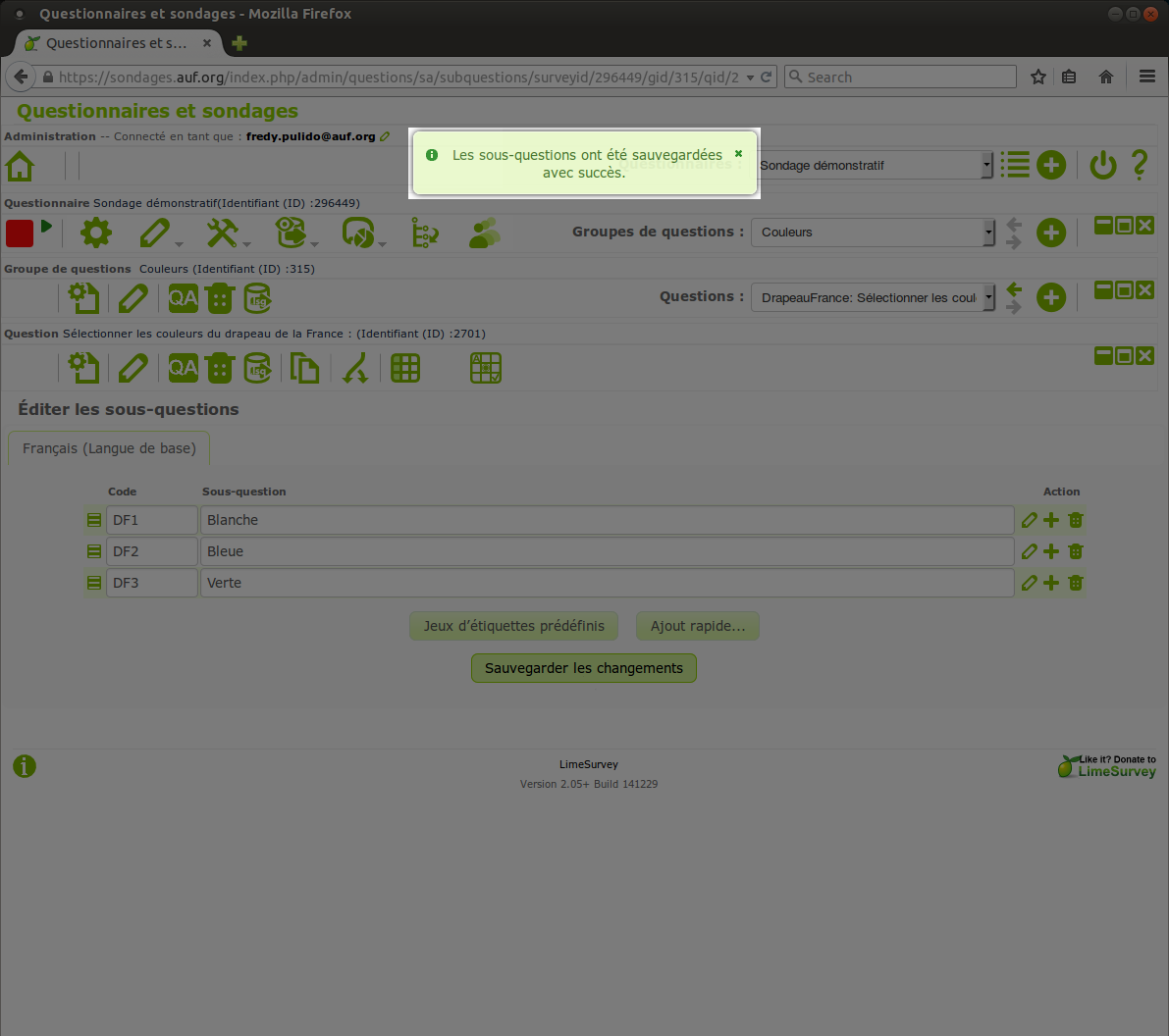Click Donate to LimeSurvey logo link
The image size is (1169, 1036).
[1107, 766]
